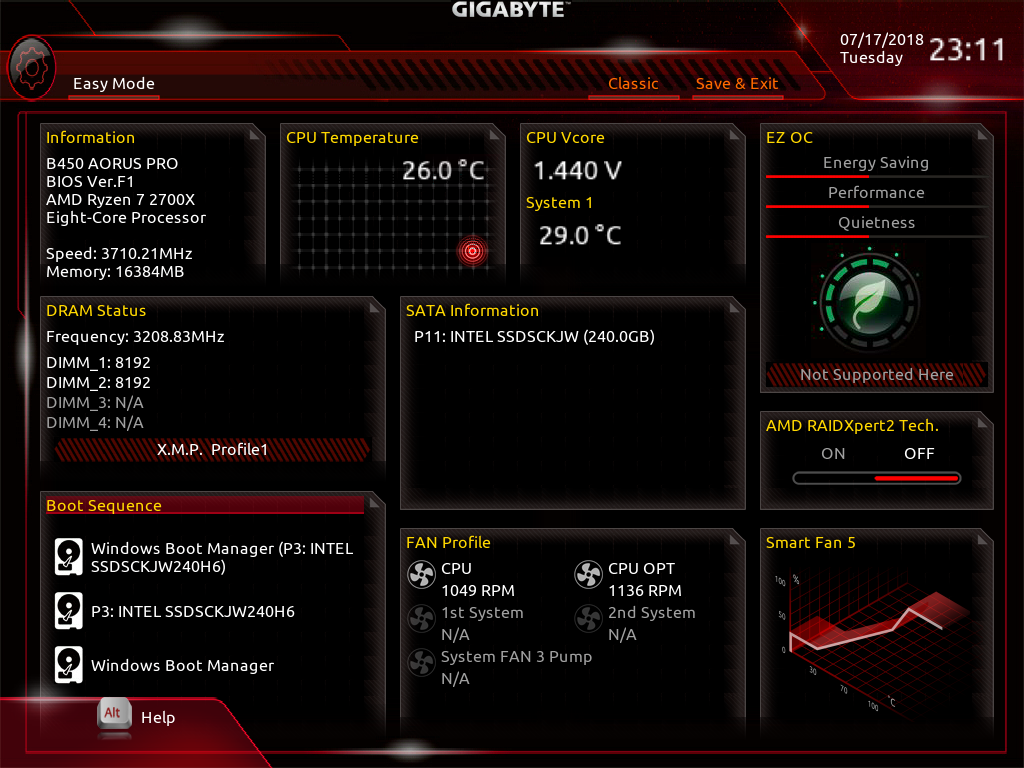
Task: Set RAIDXpert2 to OFF
Action: [x=919, y=453]
